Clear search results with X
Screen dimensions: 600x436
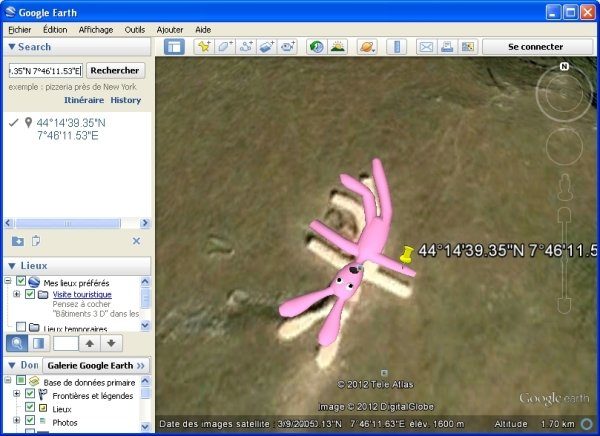click(136, 241)
